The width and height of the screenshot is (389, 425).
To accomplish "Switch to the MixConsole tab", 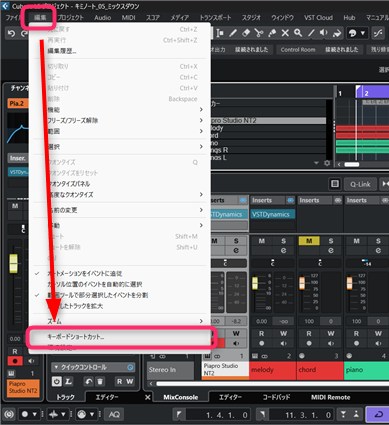I will click(181, 397).
